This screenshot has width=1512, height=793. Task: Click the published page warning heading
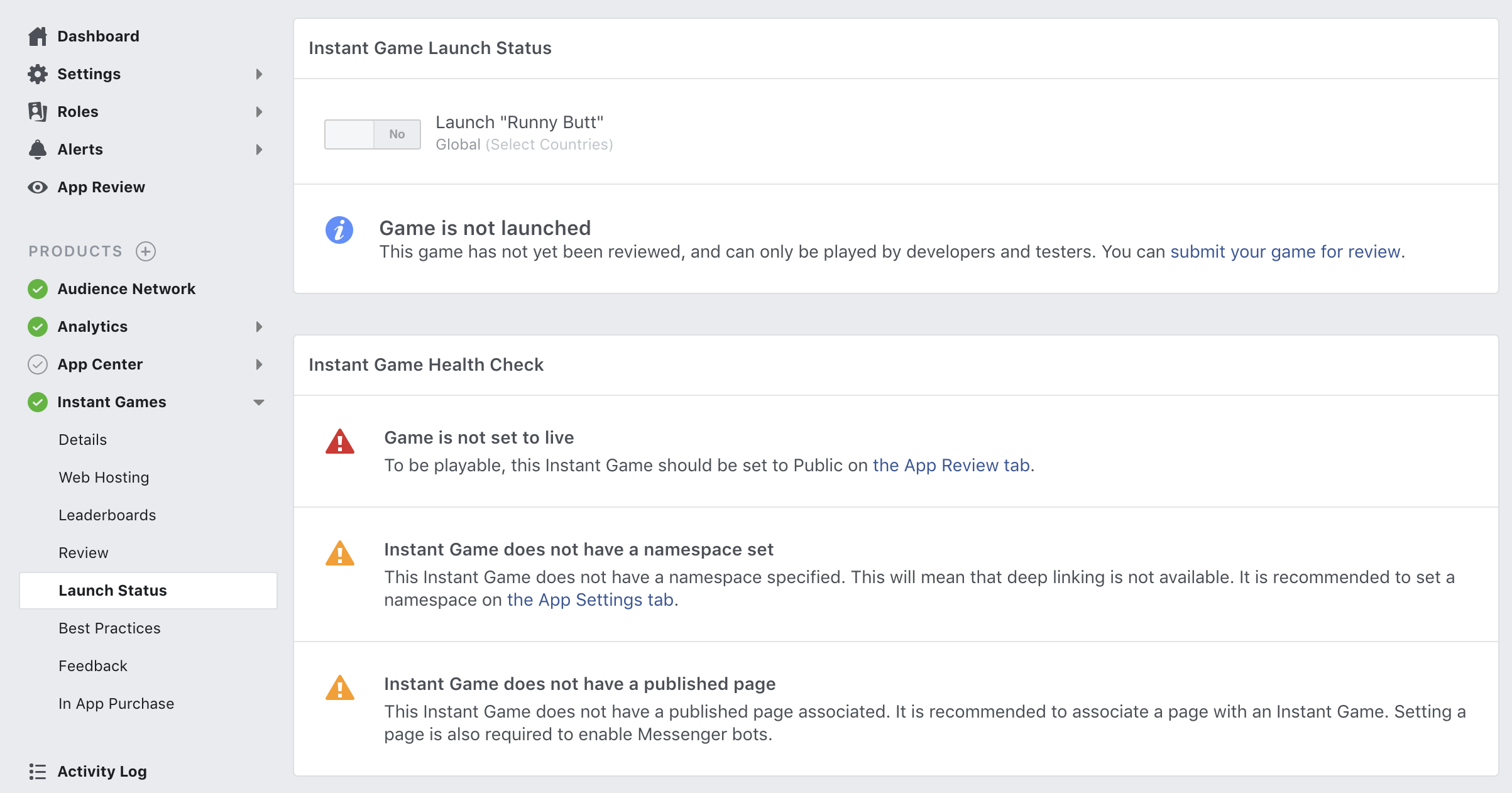click(580, 684)
